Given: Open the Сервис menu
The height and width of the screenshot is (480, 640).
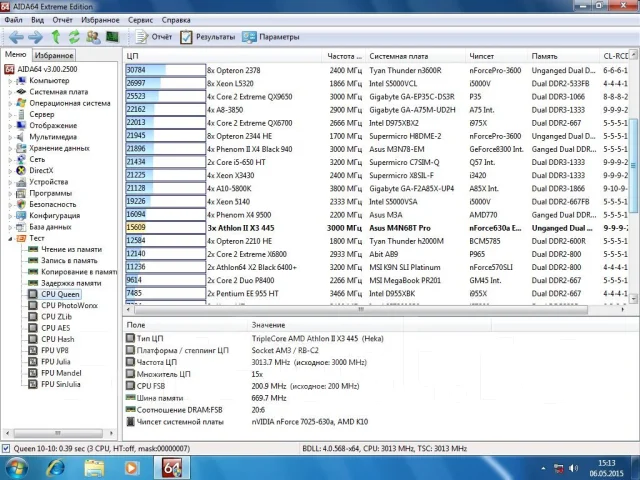Looking at the screenshot, I should [x=140, y=20].
